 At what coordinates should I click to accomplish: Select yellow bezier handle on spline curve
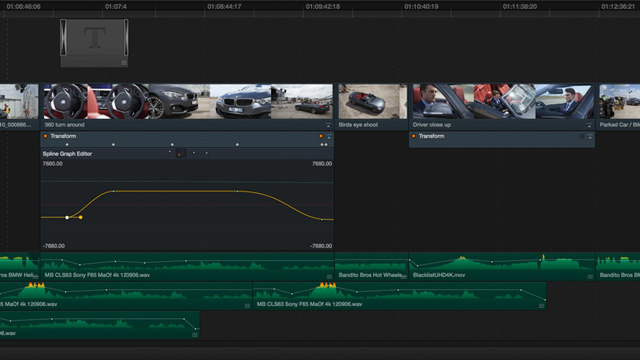click(81, 218)
